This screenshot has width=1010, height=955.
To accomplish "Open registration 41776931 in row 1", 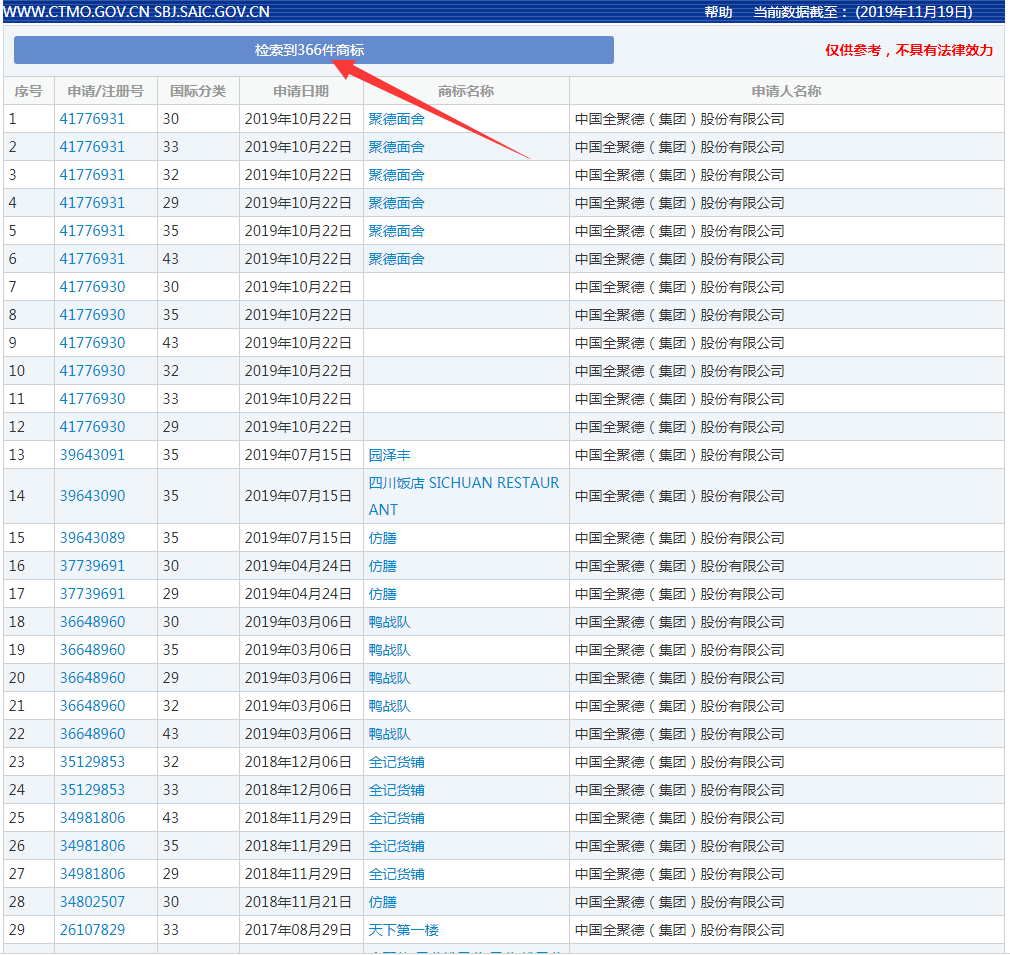I will pos(92,119).
